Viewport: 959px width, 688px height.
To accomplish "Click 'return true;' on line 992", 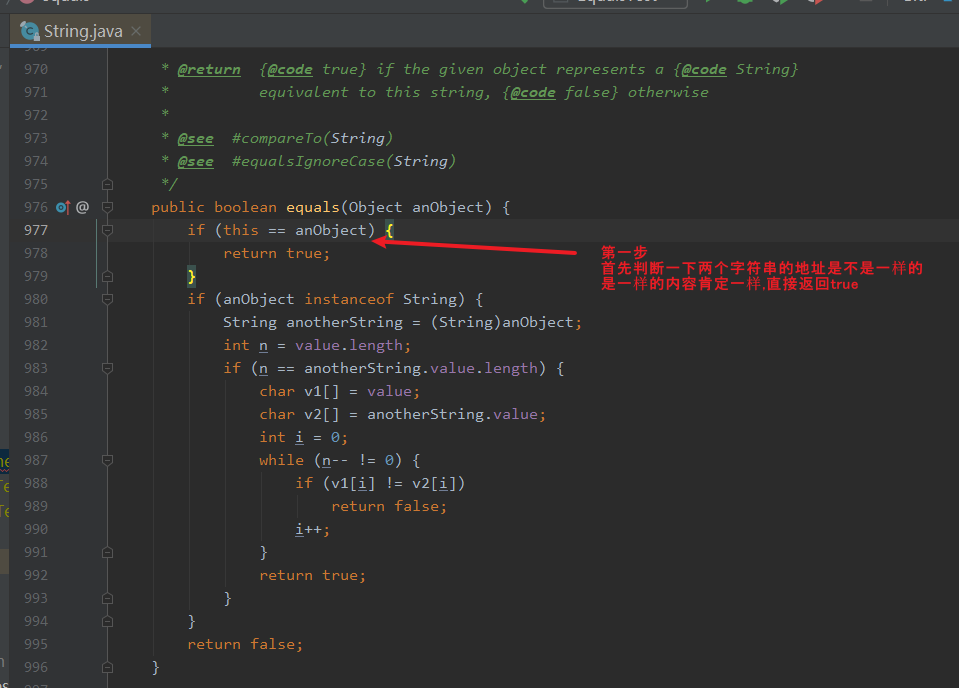I will pyautogui.click(x=313, y=575).
